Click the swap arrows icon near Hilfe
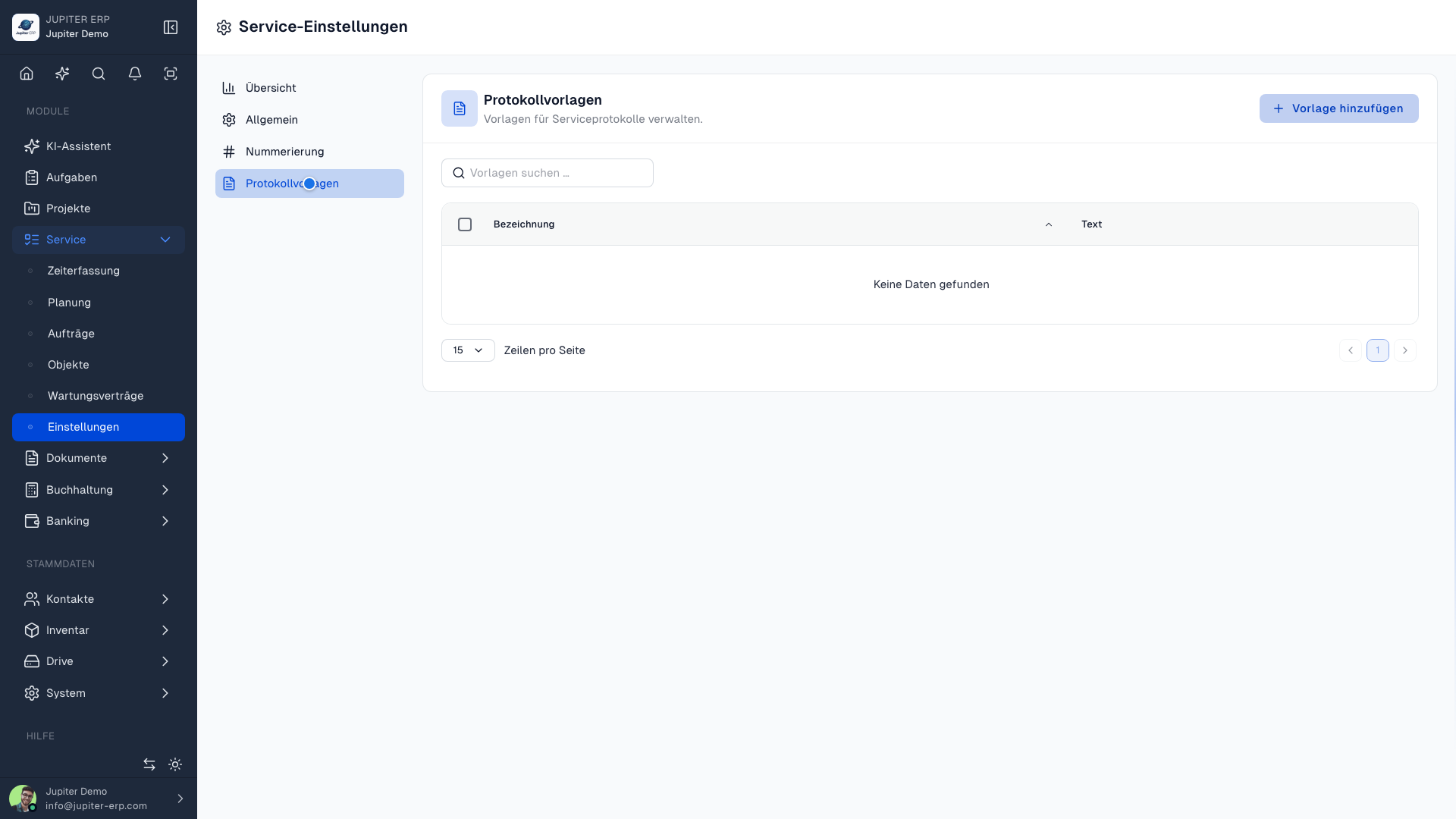The height and width of the screenshot is (819, 1456). click(x=149, y=764)
